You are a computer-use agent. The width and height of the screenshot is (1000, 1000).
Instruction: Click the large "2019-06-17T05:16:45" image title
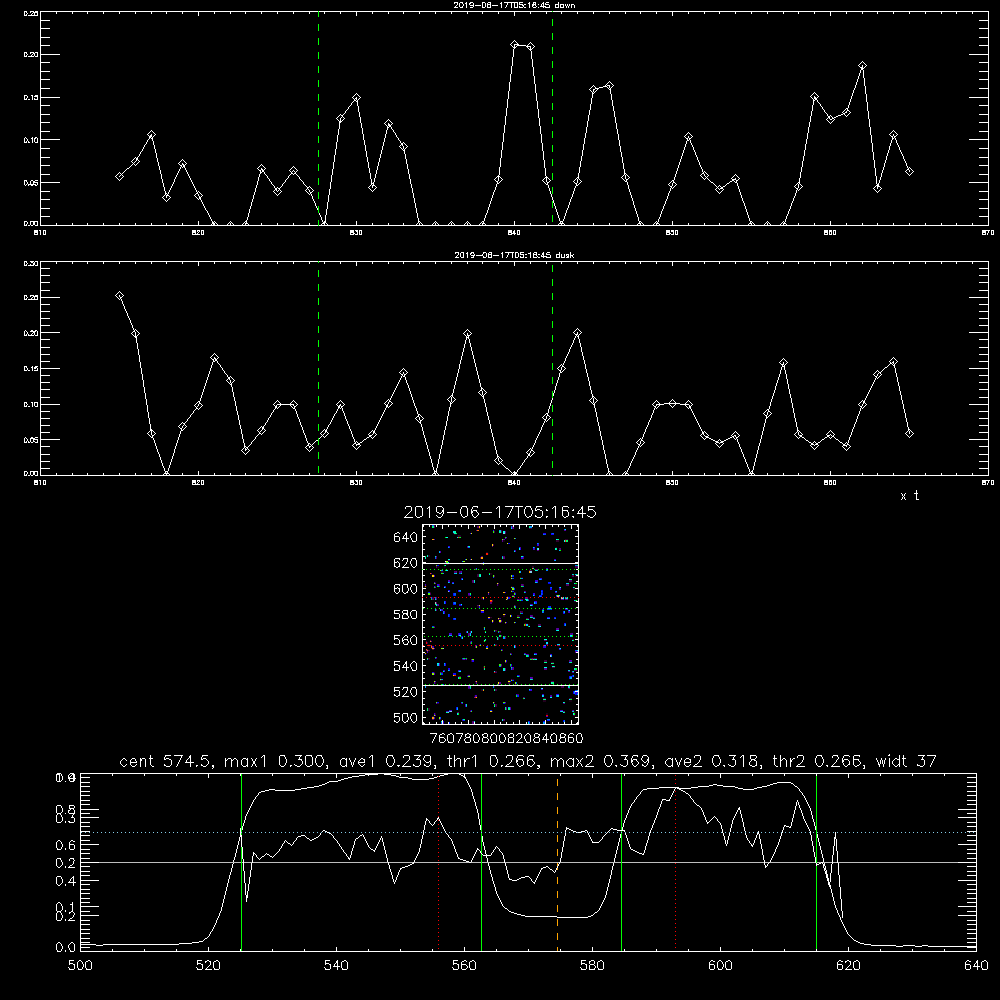click(x=500, y=512)
